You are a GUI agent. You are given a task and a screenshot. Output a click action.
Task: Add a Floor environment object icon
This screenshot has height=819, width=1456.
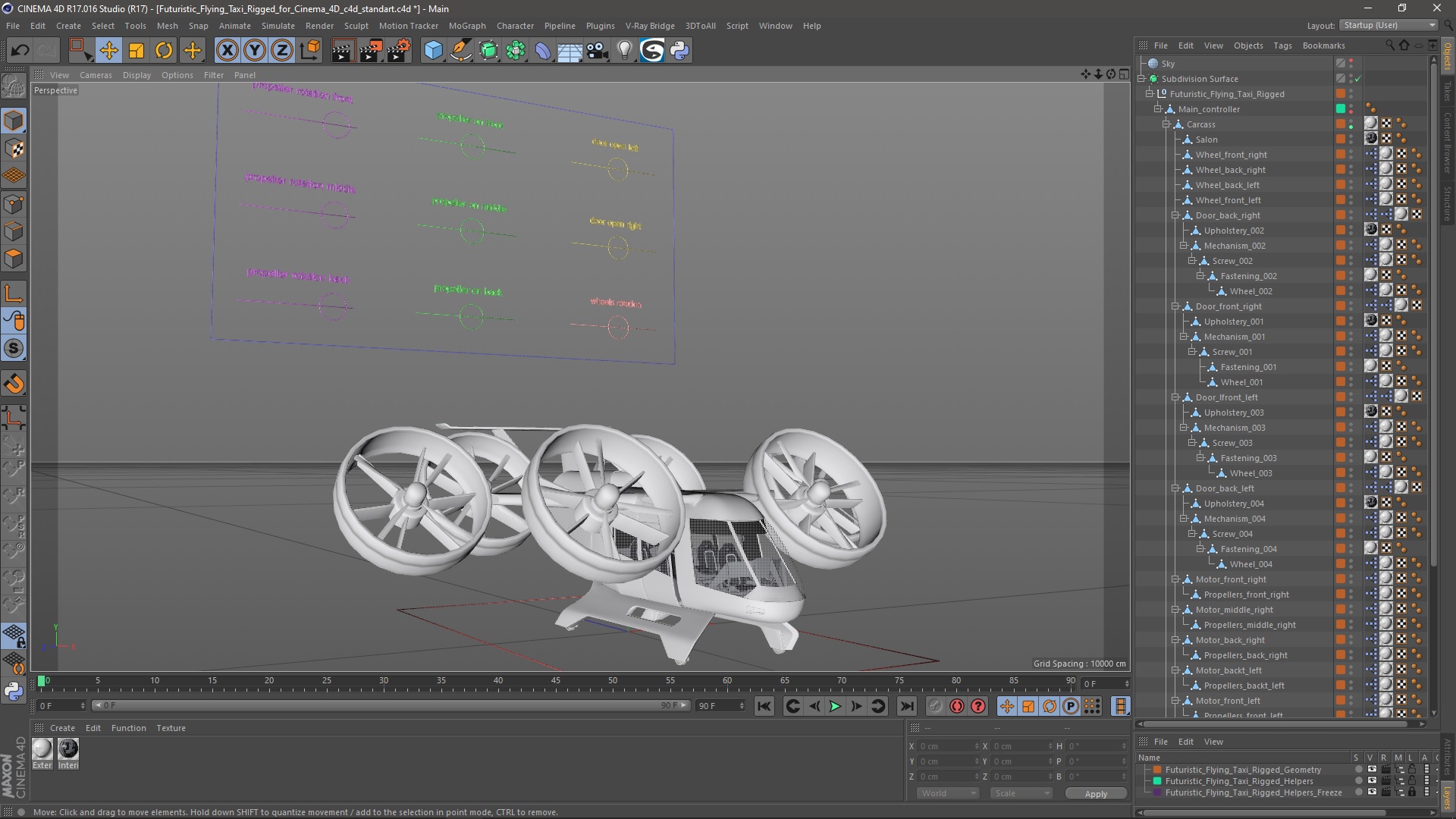click(x=570, y=51)
